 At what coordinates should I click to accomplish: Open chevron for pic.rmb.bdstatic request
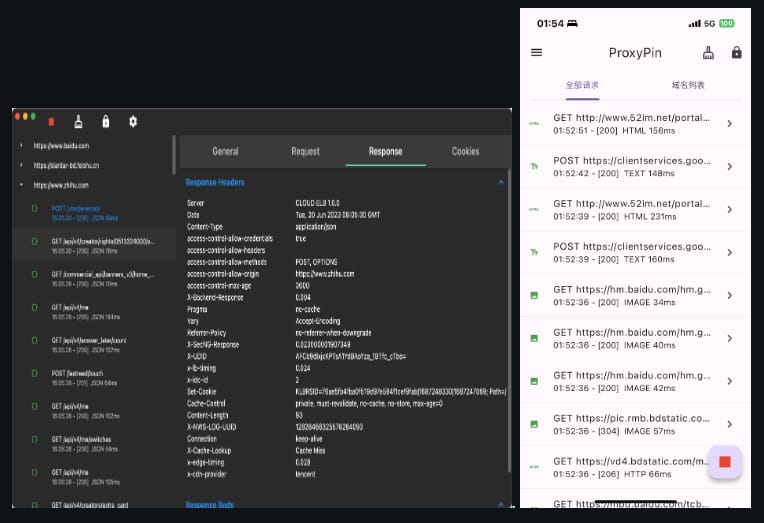(729, 424)
